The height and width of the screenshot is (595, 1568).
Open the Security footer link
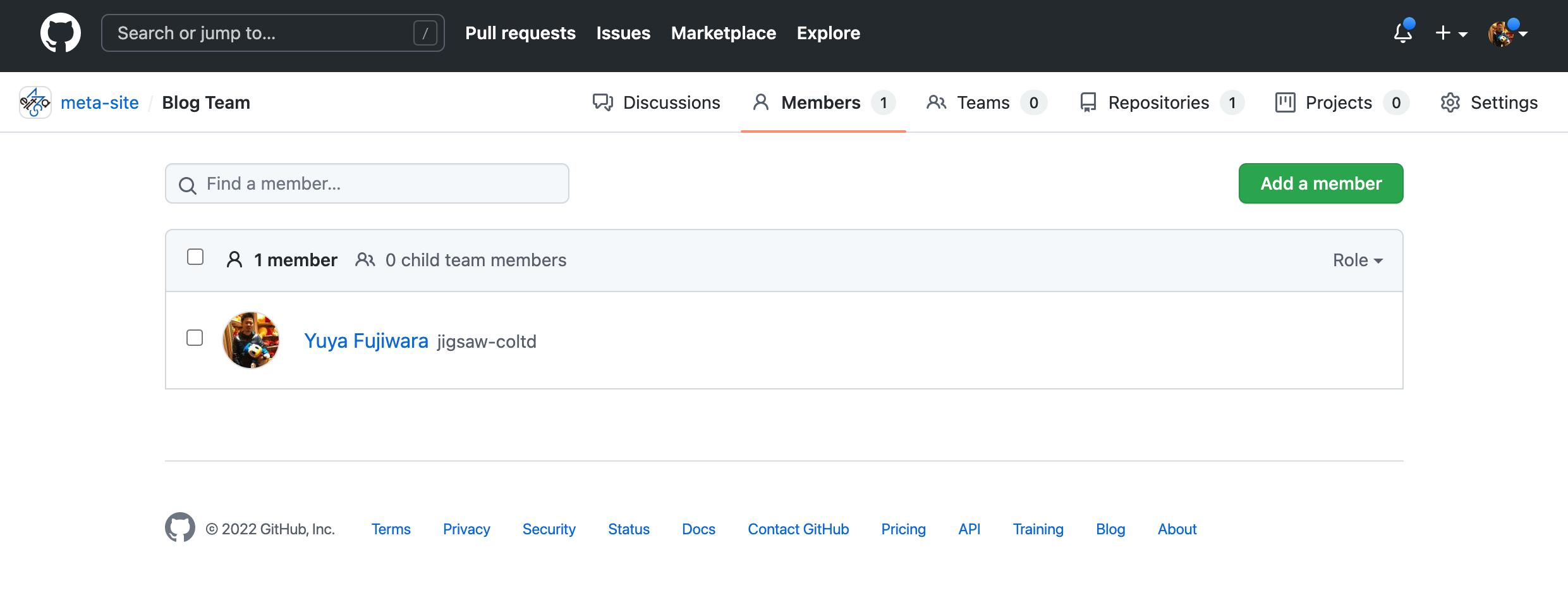[549, 529]
